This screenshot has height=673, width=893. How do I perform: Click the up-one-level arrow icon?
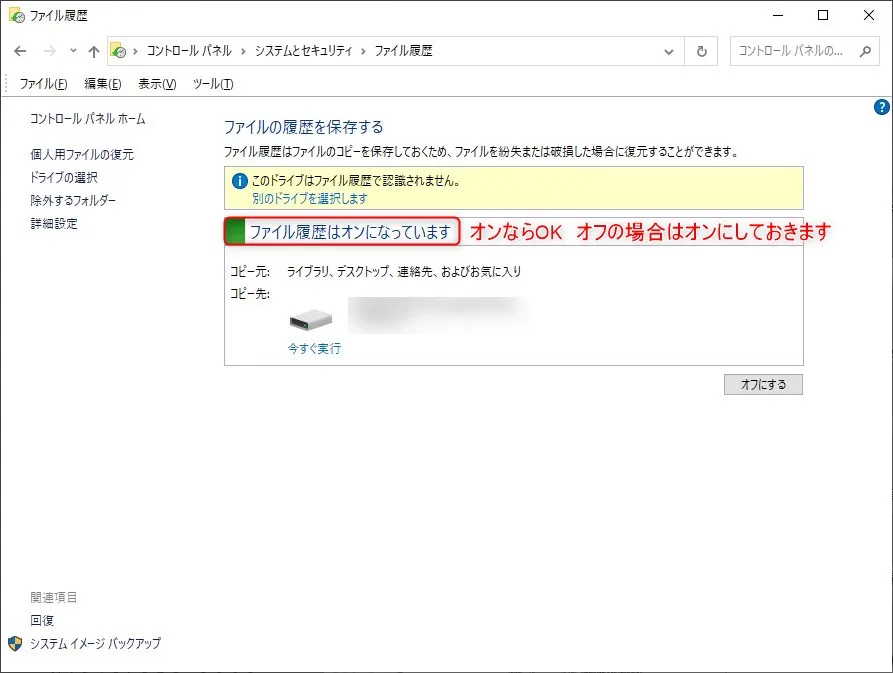click(x=94, y=51)
